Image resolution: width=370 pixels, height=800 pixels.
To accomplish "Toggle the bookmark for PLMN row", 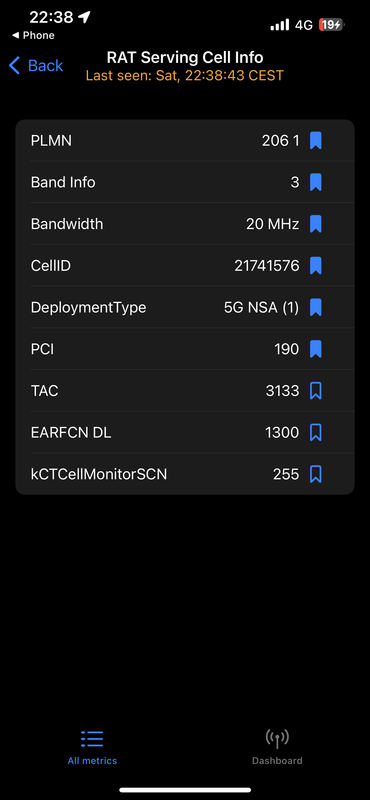I will 315,140.
